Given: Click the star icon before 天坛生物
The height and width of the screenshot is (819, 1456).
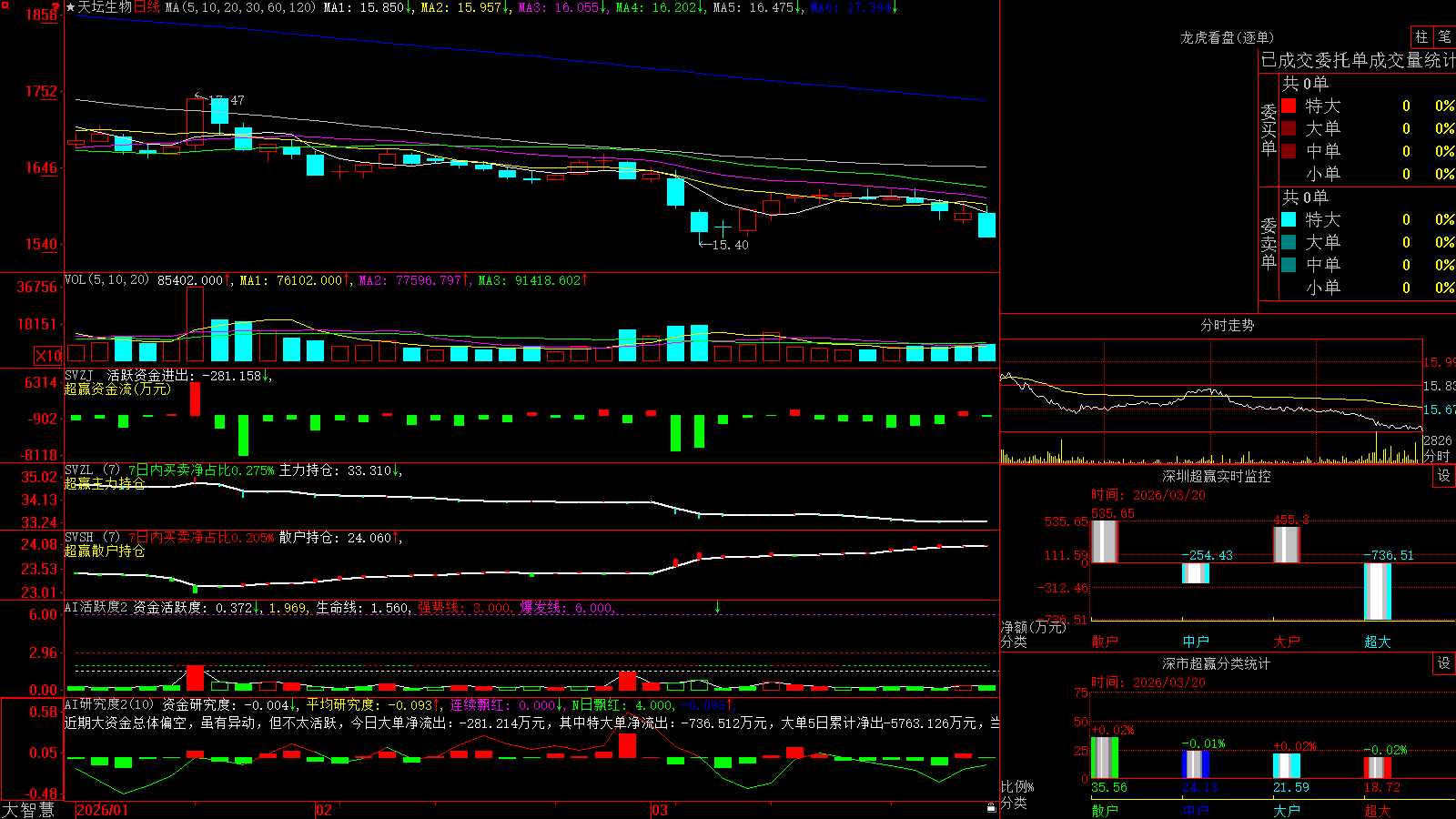Looking at the screenshot, I should pyautogui.click(x=71, y=7).
